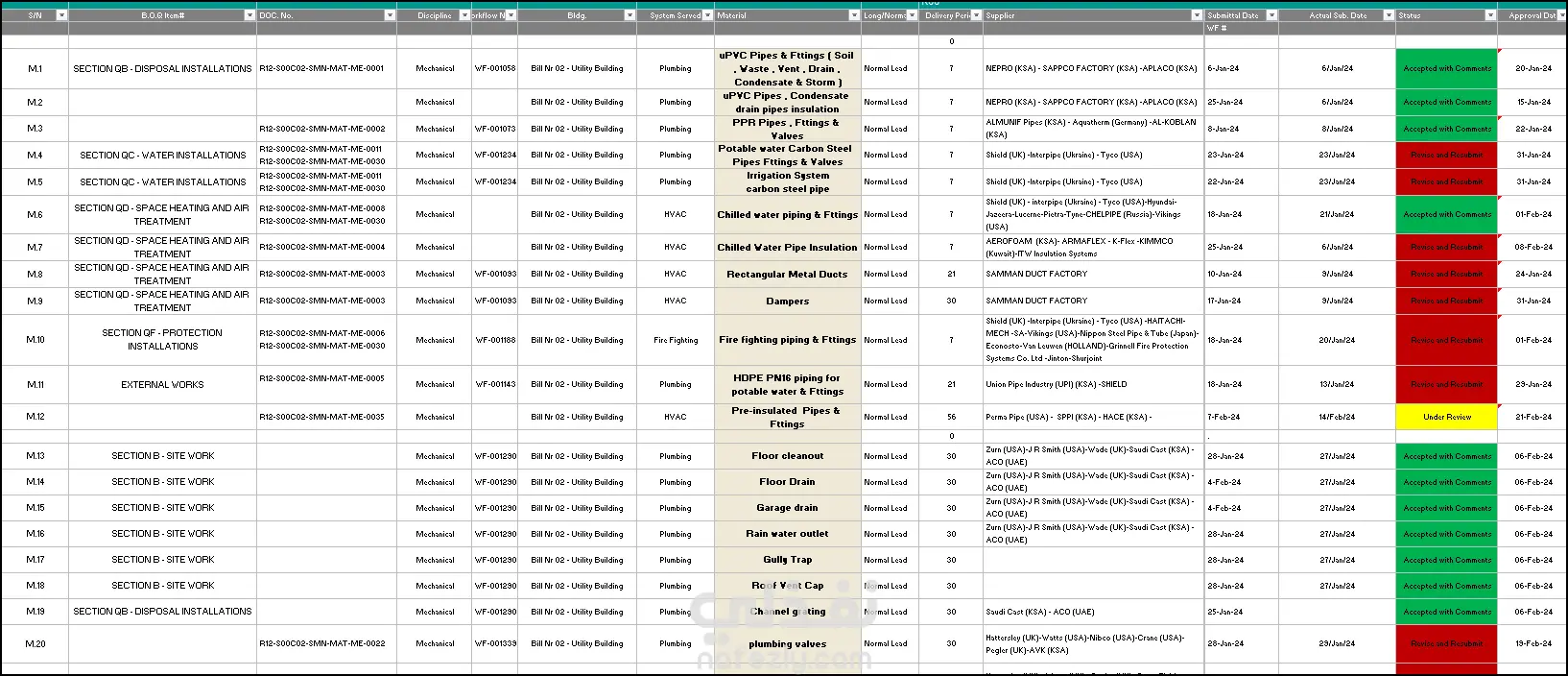Open the Long/Normal lead filter dropdown
The height and width of the screenshot is (676, 1568).
(913, 15)
